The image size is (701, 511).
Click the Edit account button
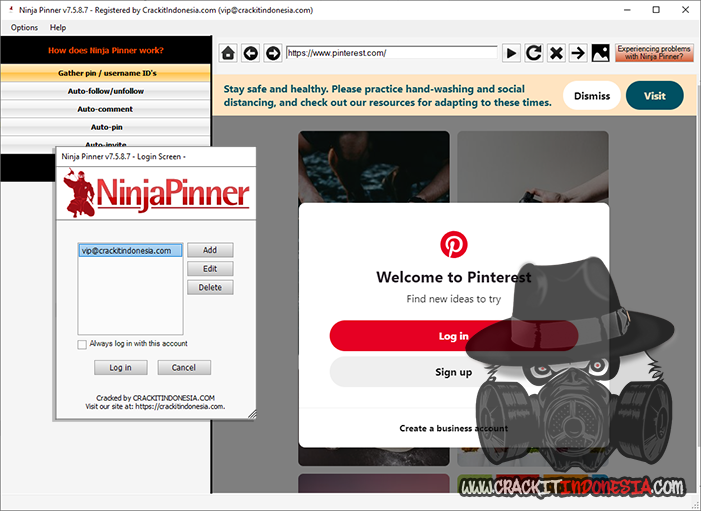tap(210, 269)
